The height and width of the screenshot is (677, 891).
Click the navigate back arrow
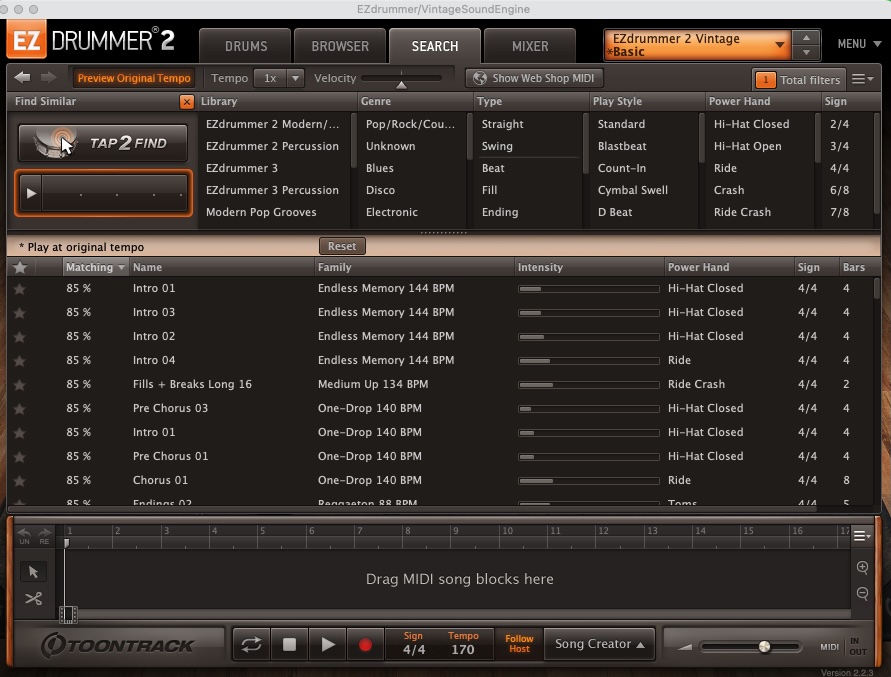pyautogui.click(x=22, y=78)
